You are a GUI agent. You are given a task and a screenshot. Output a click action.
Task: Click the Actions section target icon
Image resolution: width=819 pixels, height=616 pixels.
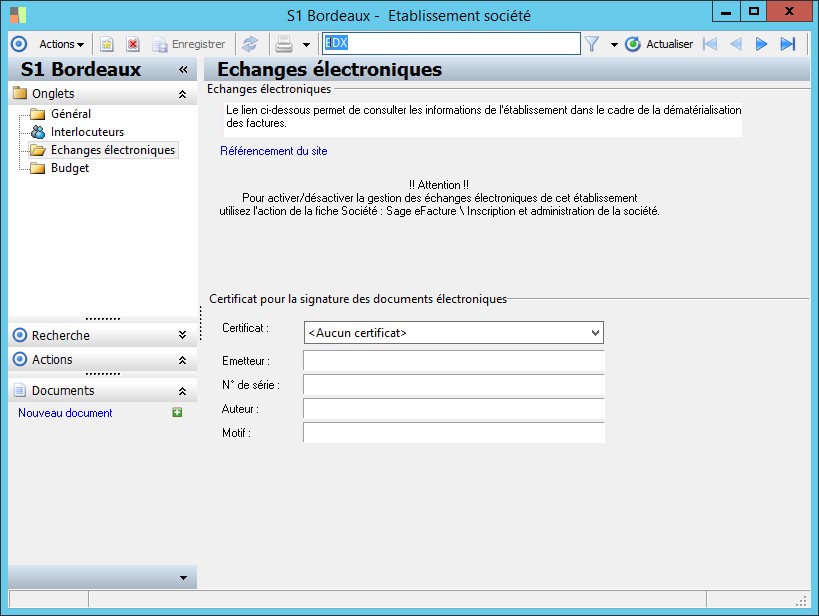pyautogui.click(x=20, y=359)
